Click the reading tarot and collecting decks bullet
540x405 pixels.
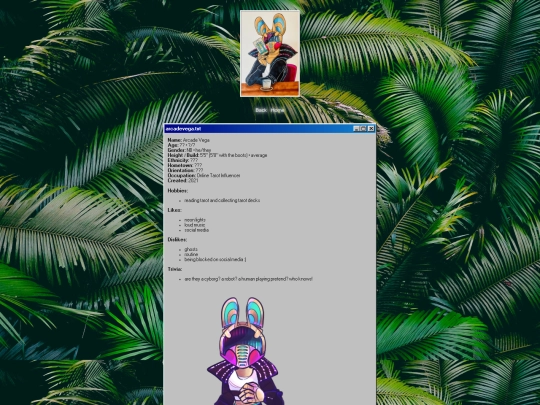(222, 200)
